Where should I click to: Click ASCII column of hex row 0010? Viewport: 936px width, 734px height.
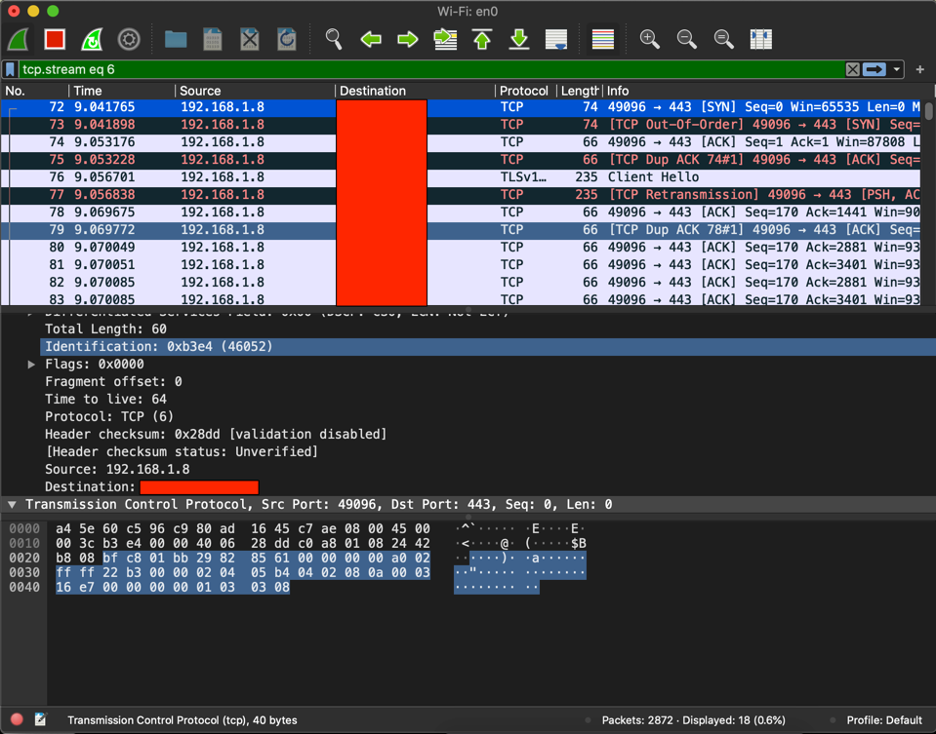tap(520, 544)
